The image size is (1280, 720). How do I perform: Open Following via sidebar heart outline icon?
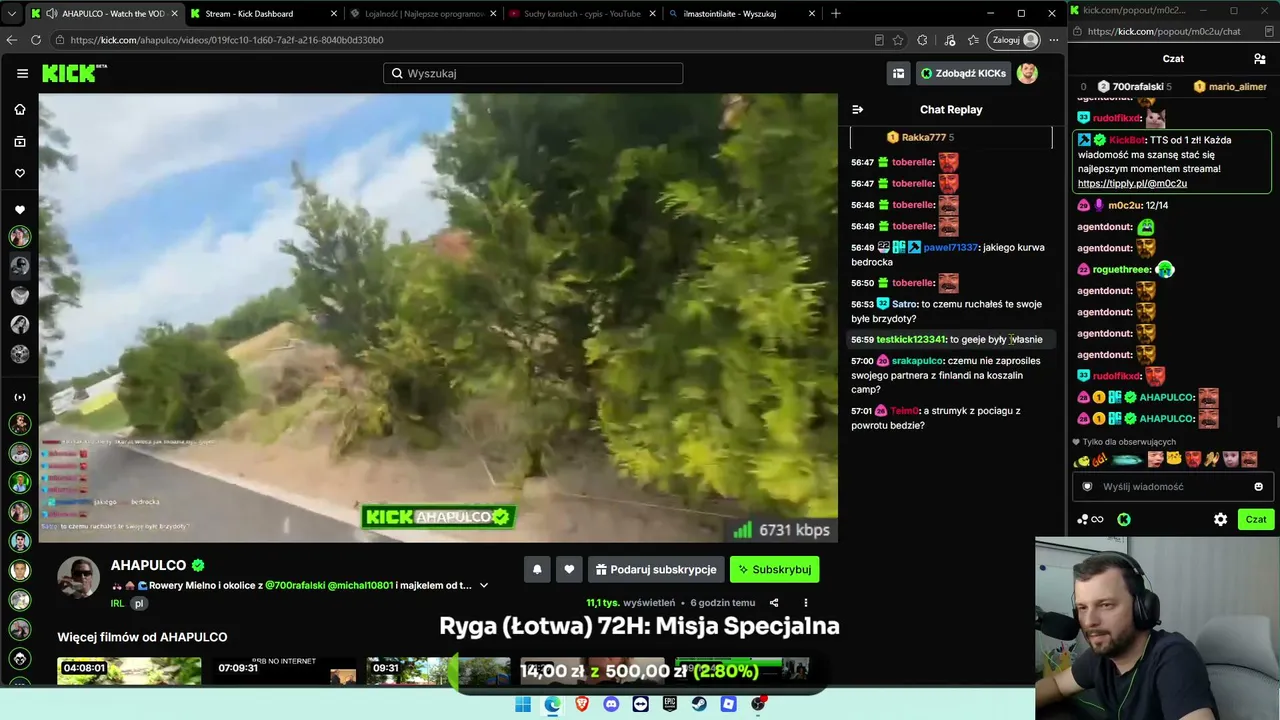[20, 173]
